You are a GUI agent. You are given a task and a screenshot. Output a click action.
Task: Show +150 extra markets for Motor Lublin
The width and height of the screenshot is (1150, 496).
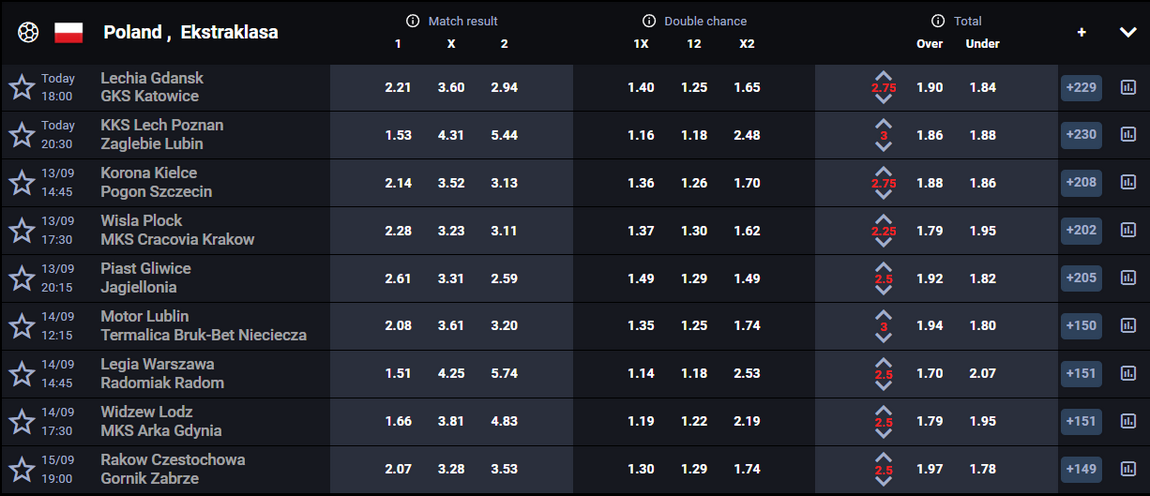pyautogui.click(x=1081, y=326)
